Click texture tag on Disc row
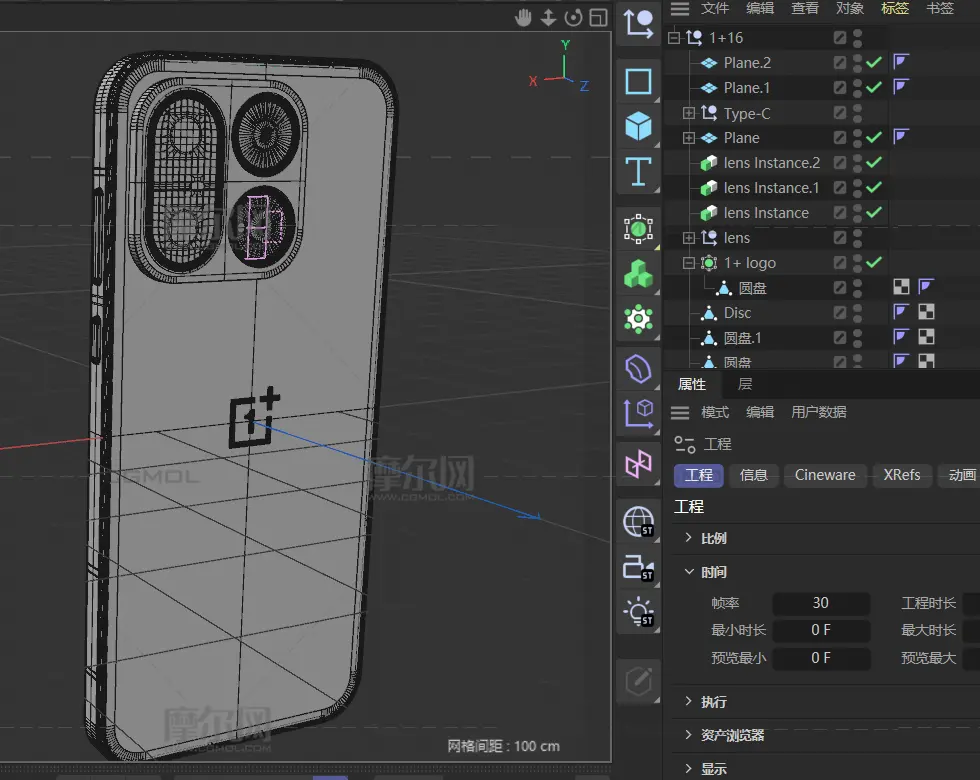The height and width of the screenshot is (780, 980). 926,312
